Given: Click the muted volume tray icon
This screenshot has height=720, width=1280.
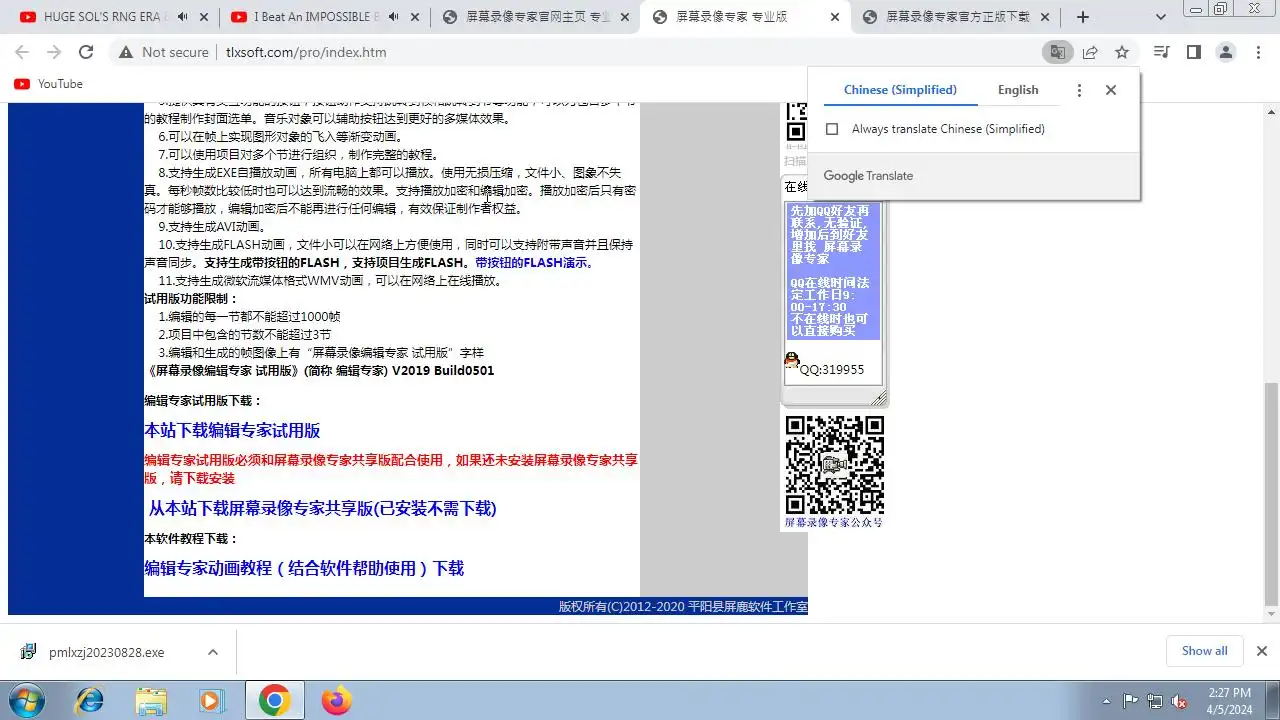Looking at the screenshot, I should (x=1179, y=701).
